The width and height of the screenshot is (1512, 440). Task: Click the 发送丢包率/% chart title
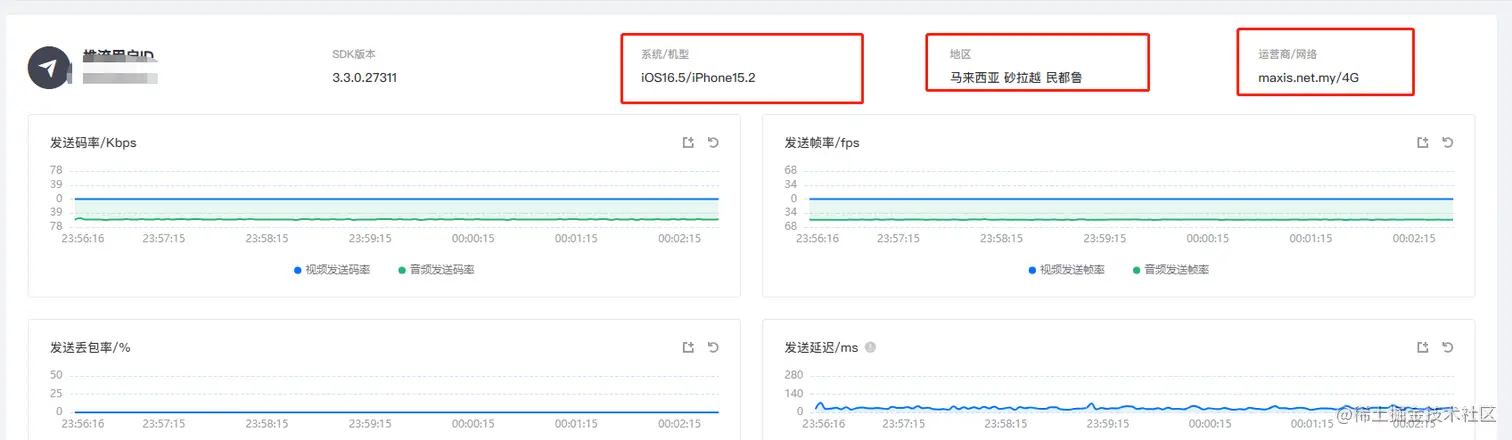pos(90,347)
